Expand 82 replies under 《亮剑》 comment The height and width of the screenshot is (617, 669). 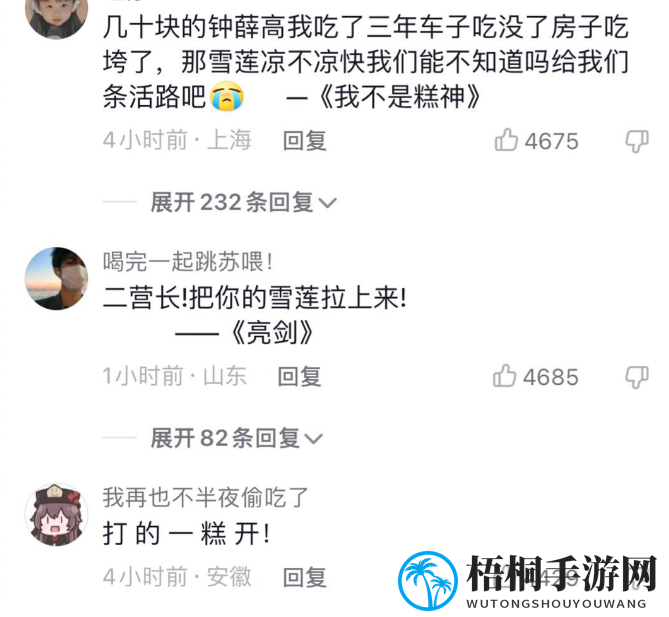tap(236, 438)
